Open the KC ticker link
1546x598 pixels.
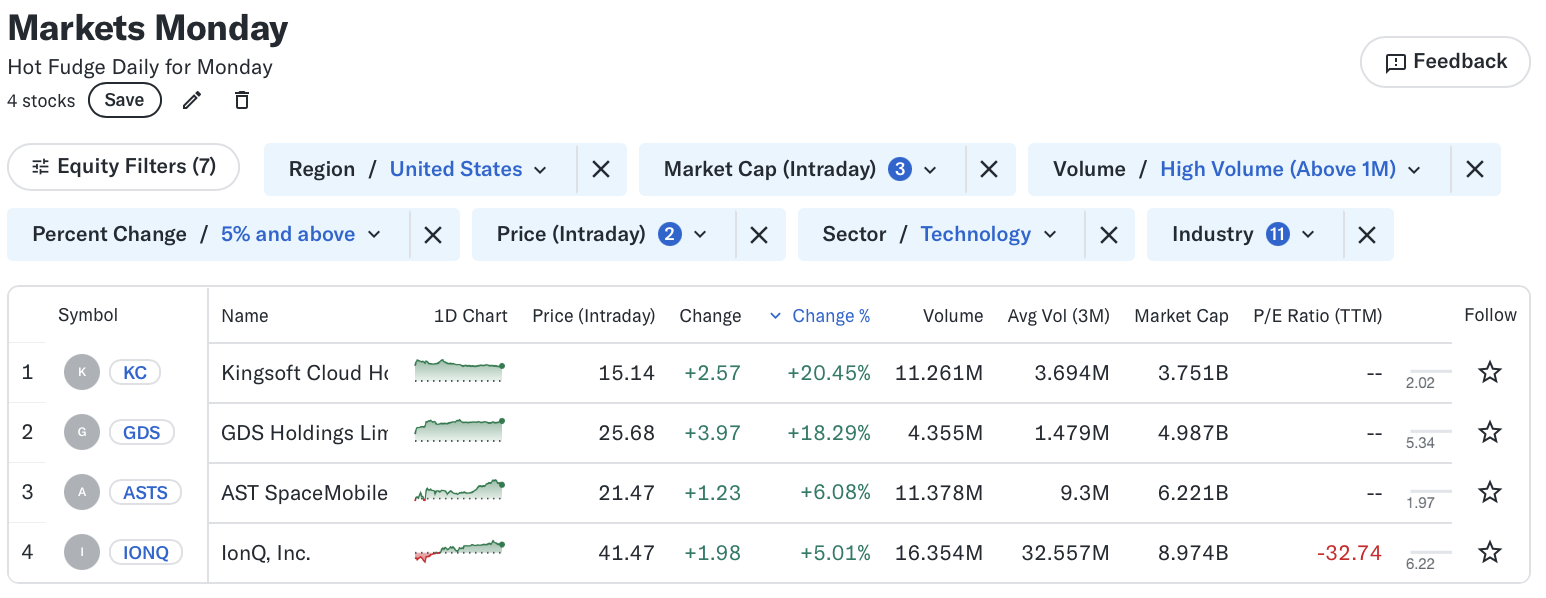[x=134, y=372]
